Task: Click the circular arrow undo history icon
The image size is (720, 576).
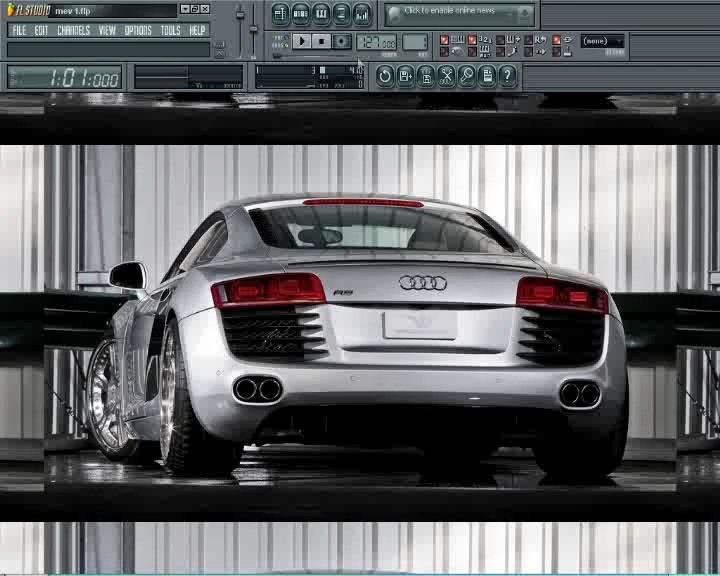Action: pyautogui.click(x=385, y=76)
